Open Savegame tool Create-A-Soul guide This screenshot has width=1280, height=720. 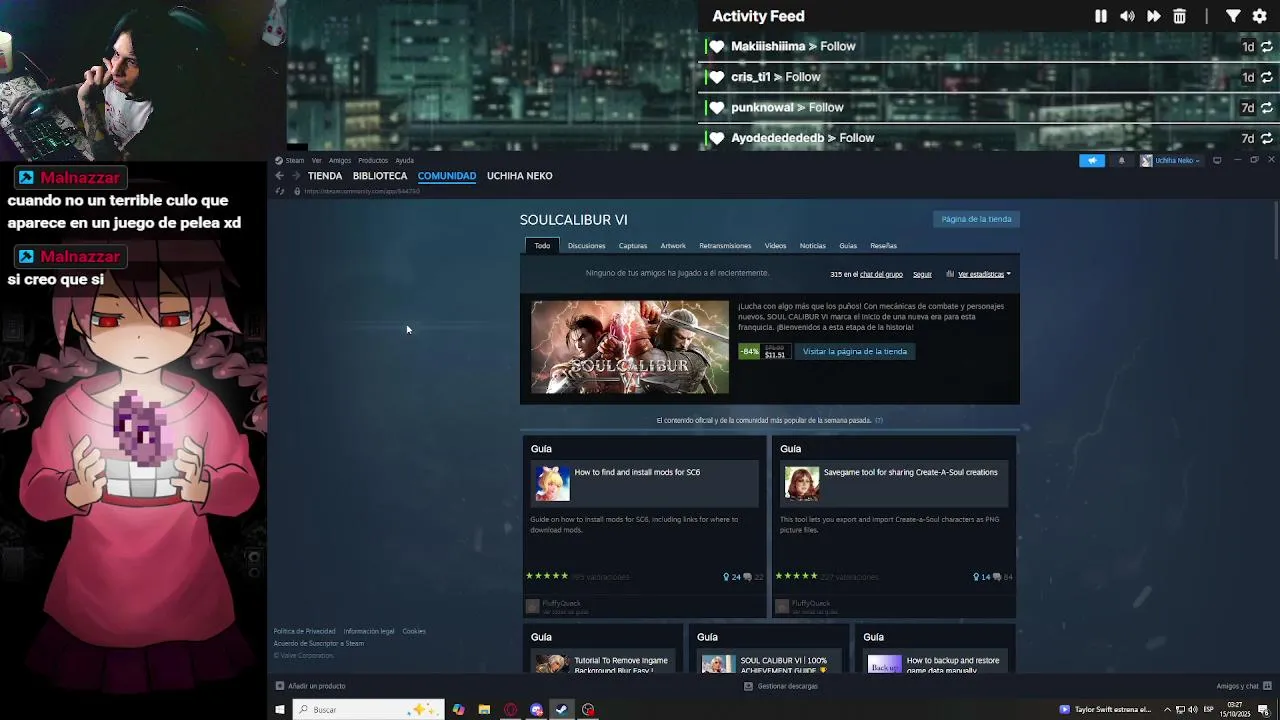coord(910,472)
